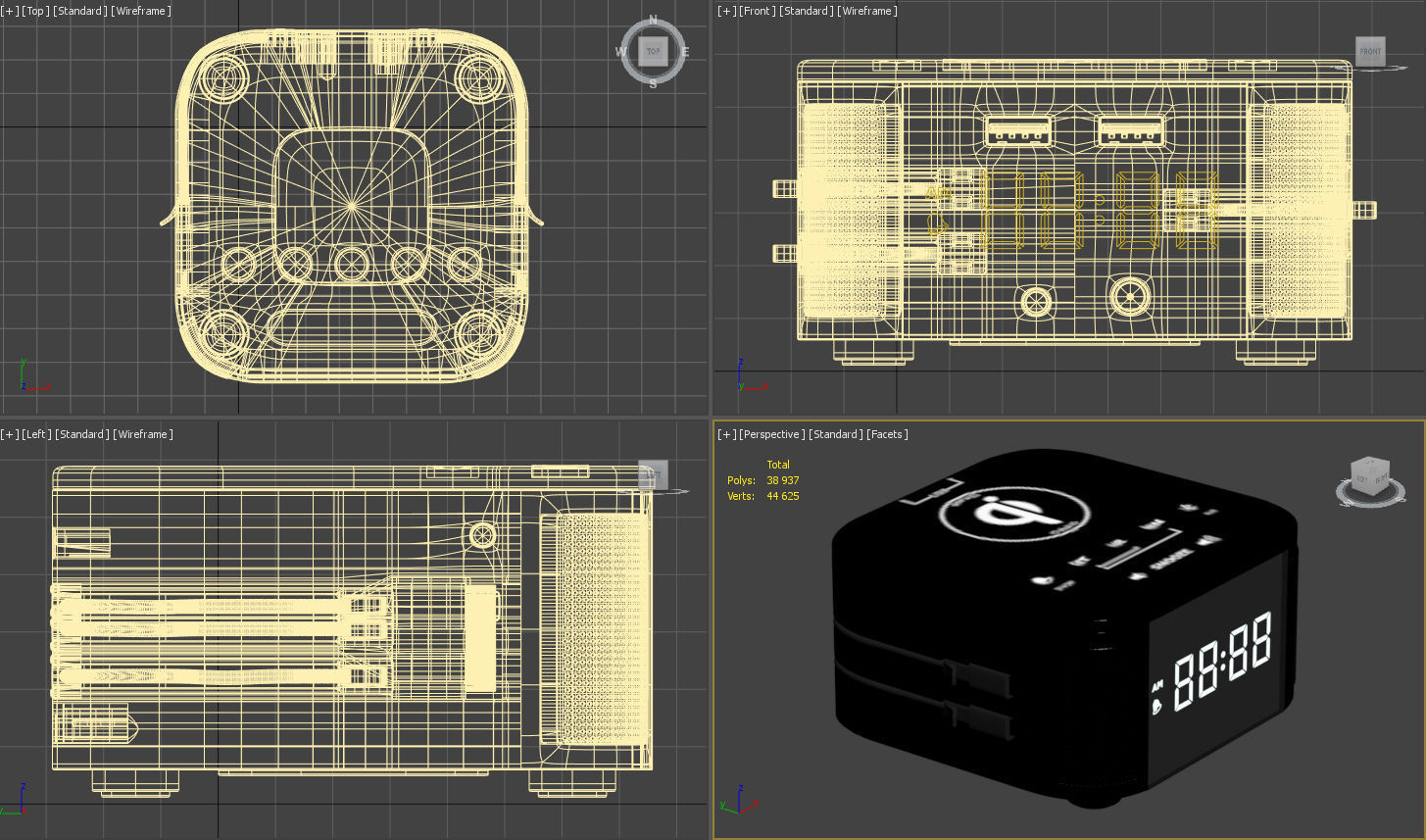
Task: Click the N compass letter above the Top ViewCube
Action: tap(651, 18)
